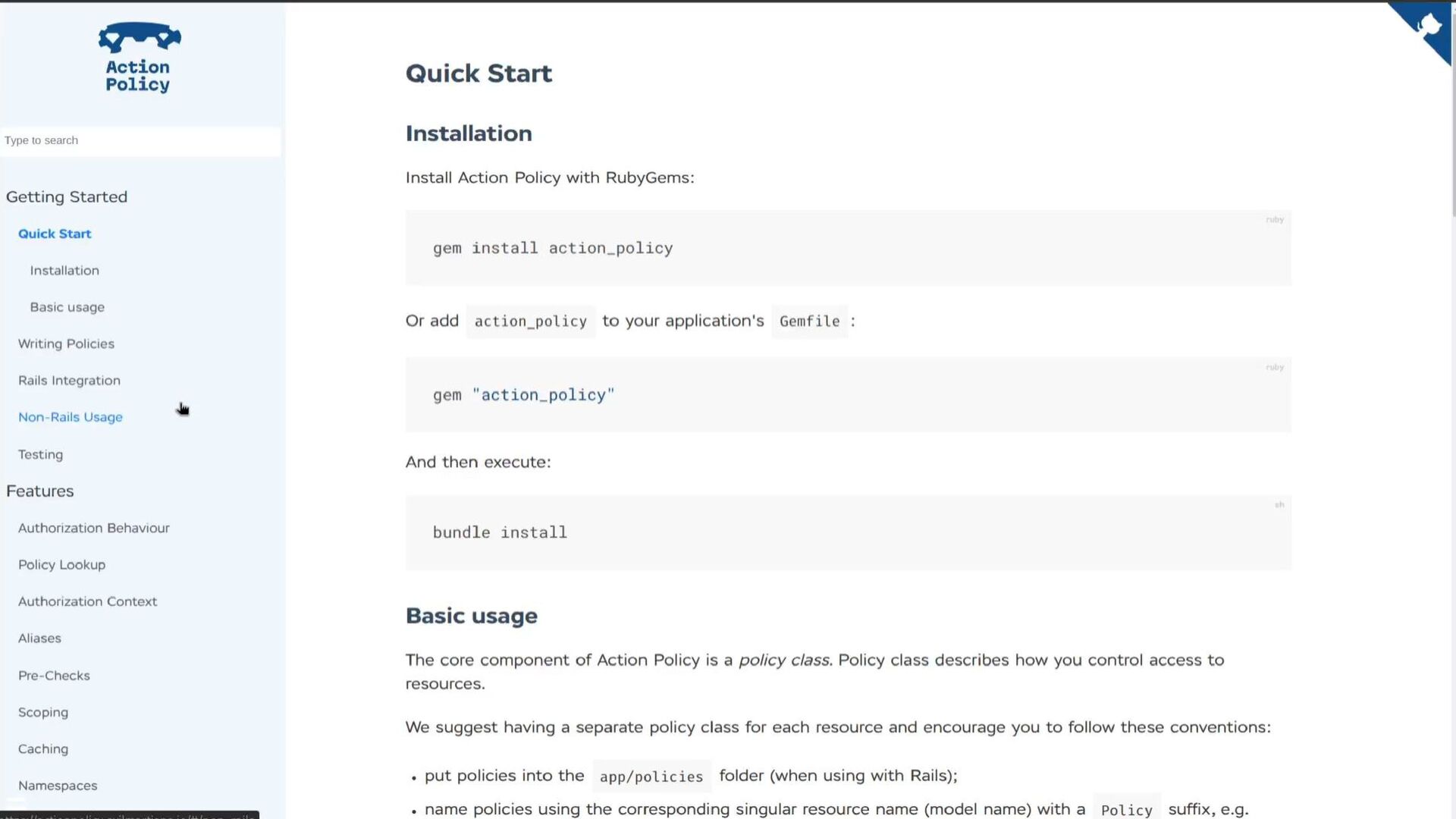
Task: Open the Namespaces page
Action: 58,786
